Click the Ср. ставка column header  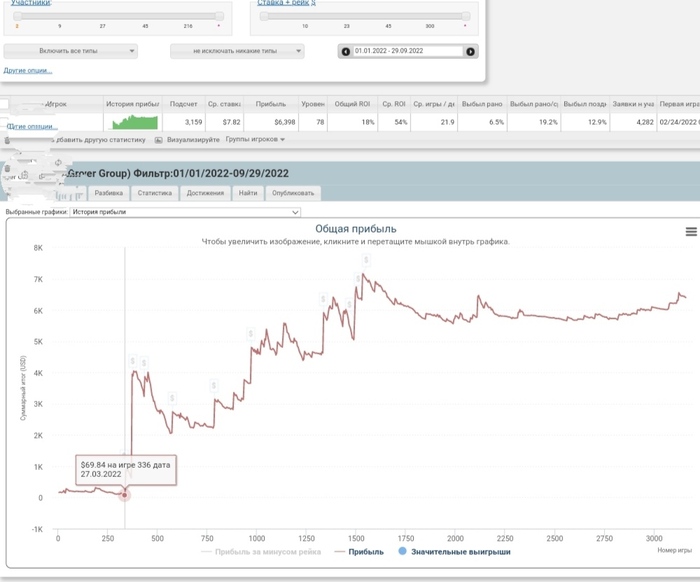click(224, 104)
